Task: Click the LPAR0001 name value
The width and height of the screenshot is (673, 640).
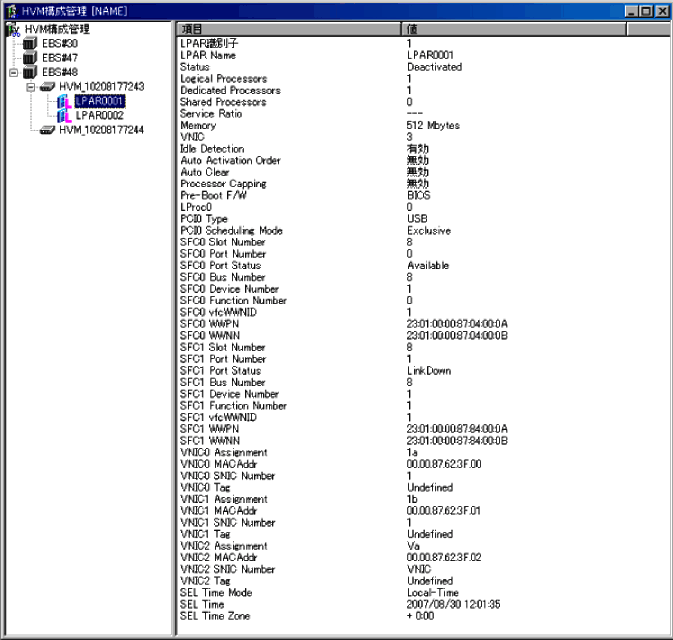Action: [430, 55]
